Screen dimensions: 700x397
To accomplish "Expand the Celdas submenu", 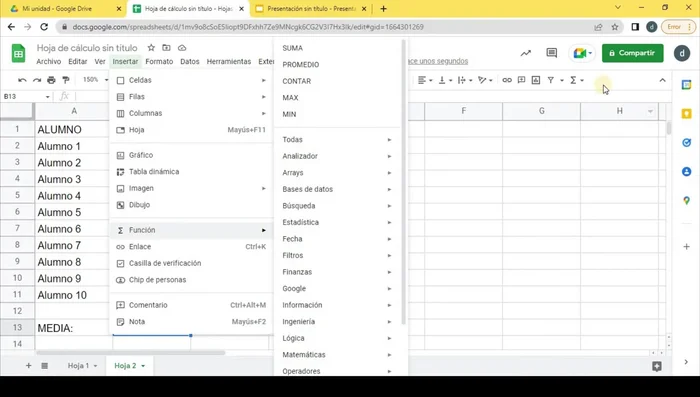I will pyautogui.click(x=191, y=80).
